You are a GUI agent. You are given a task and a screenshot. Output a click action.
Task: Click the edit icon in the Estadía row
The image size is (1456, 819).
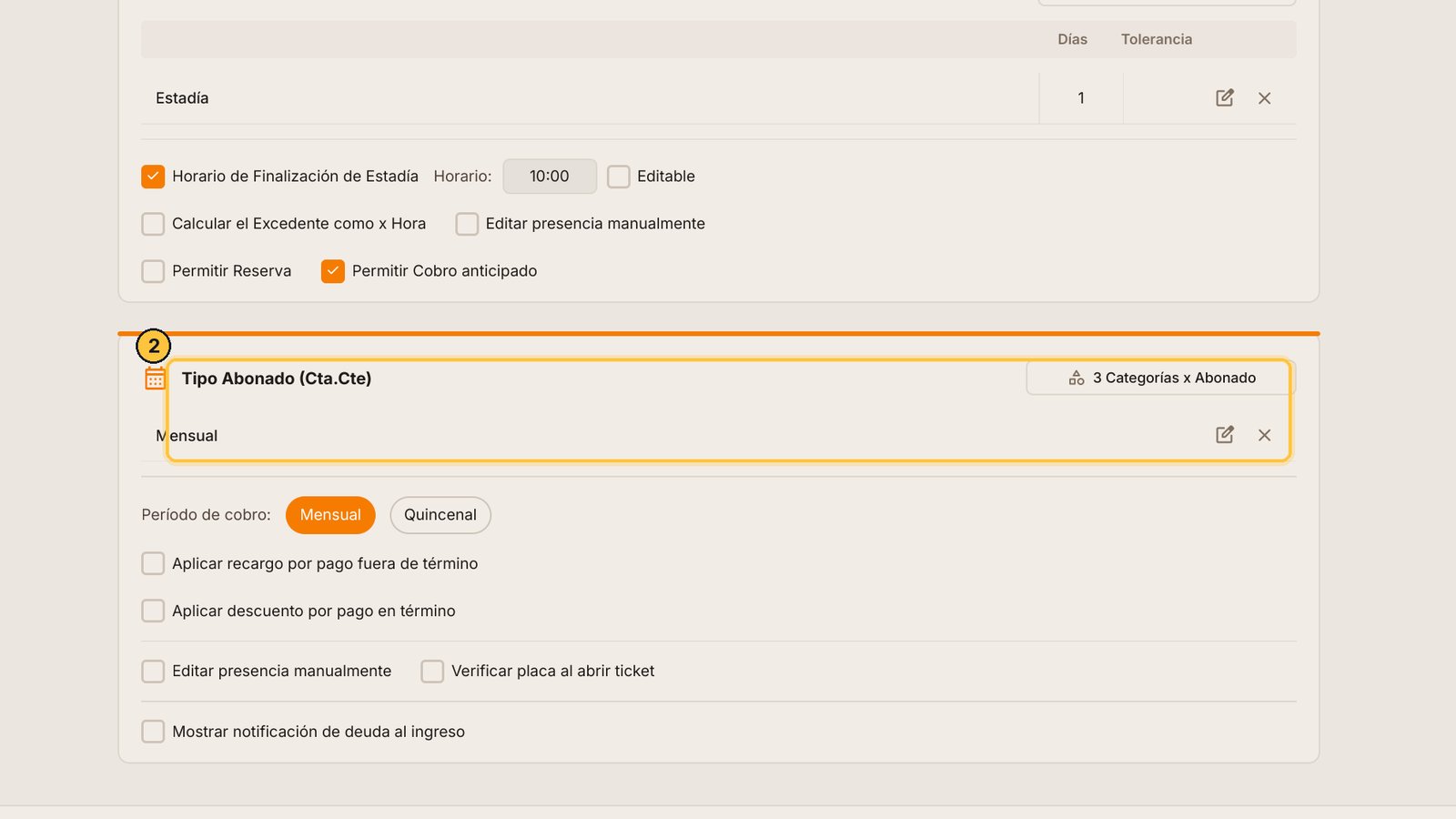coord(1225,97)
